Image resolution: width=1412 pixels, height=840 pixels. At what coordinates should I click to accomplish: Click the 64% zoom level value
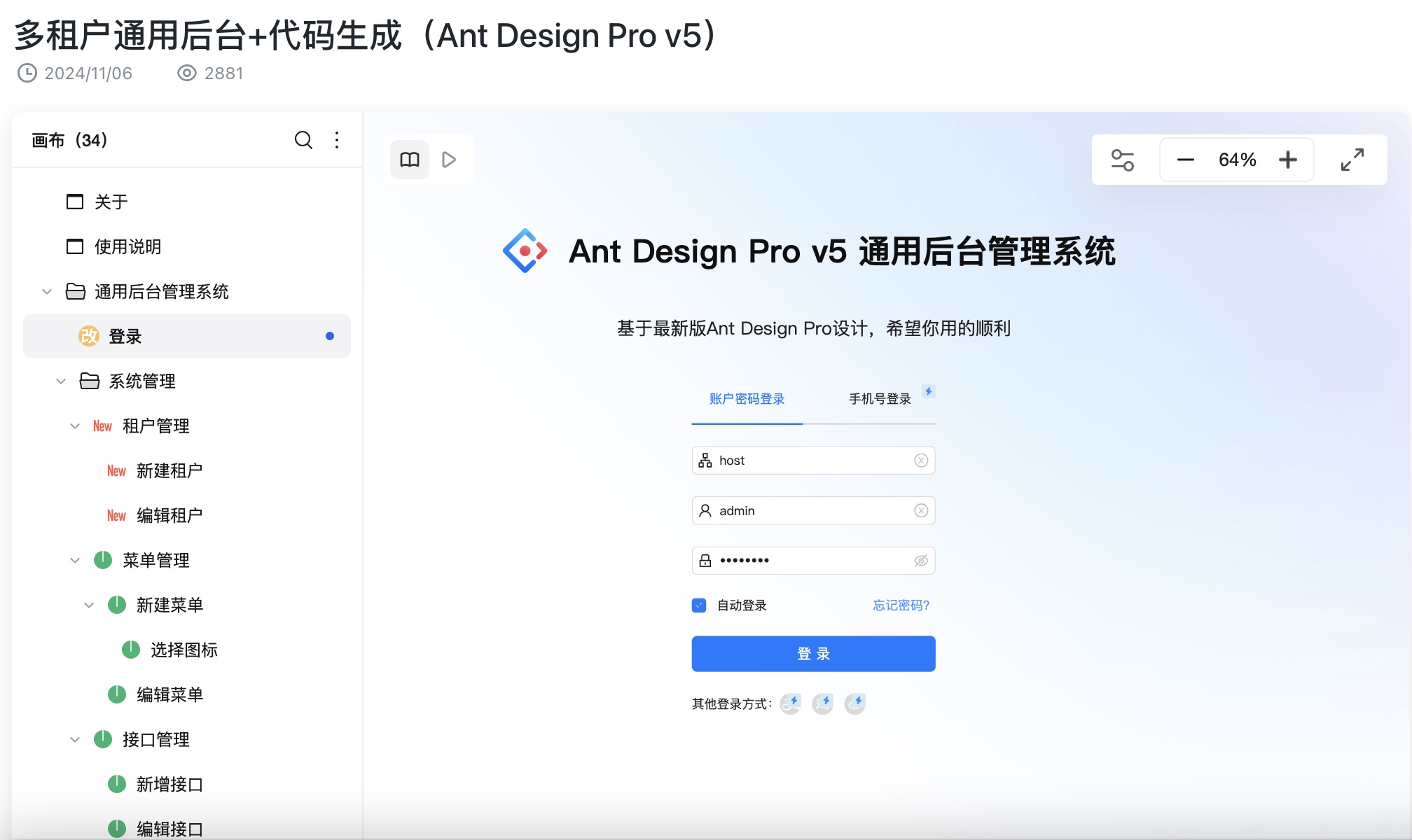click(1237, 160)
